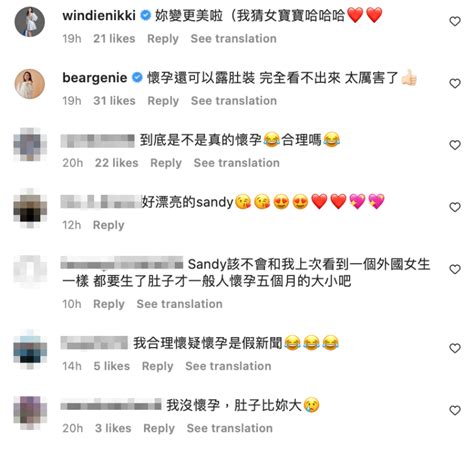Open windienikki's profile picture

(30, 22)
